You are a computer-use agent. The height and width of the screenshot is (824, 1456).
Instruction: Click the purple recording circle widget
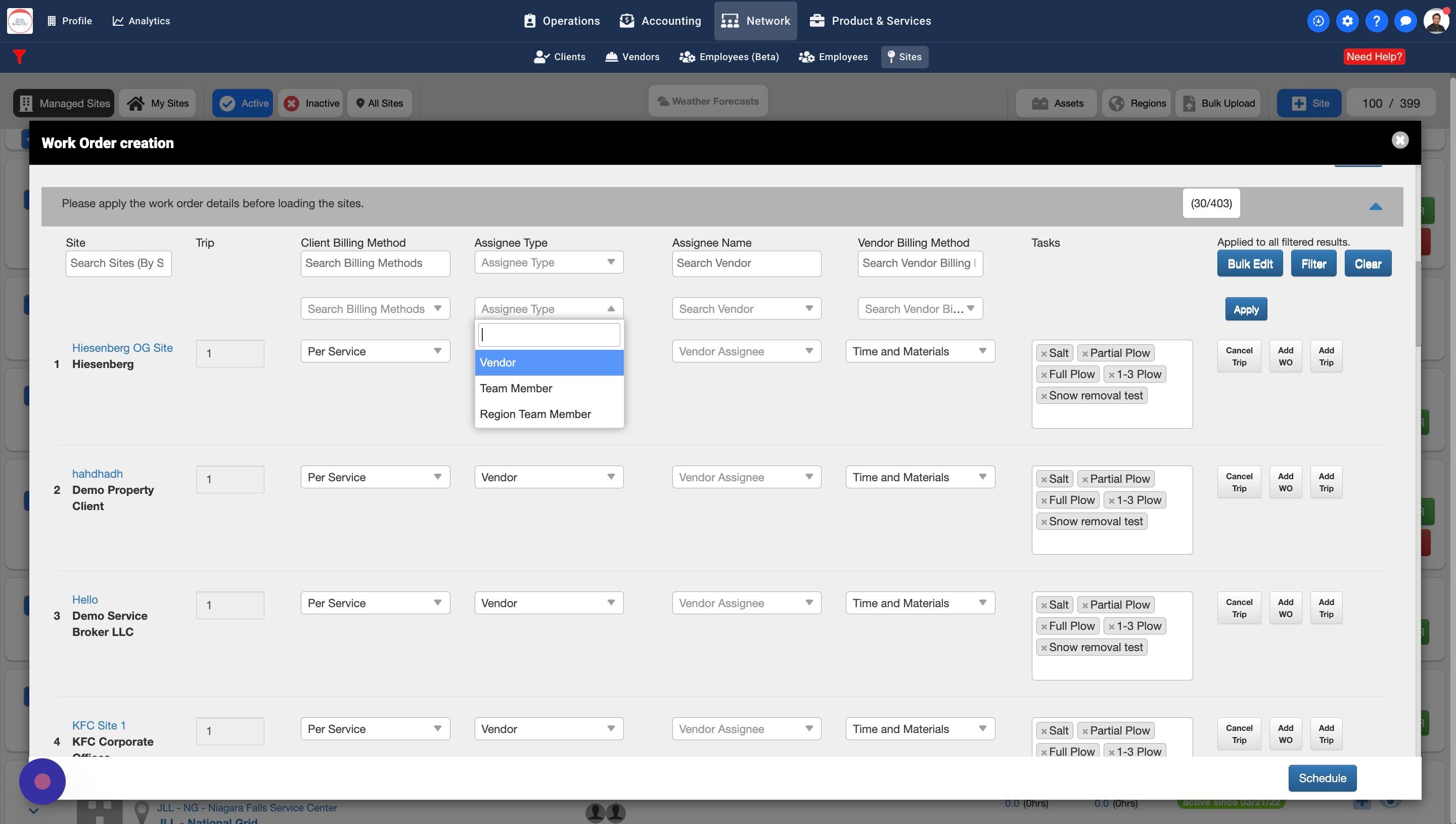[42, 782]
